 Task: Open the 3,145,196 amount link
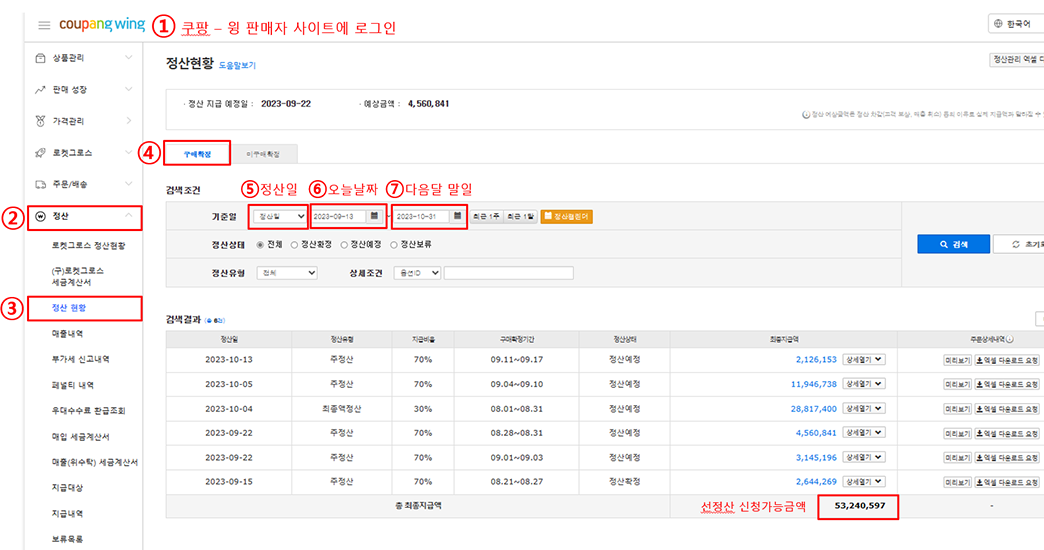click(x=816, y=457)
